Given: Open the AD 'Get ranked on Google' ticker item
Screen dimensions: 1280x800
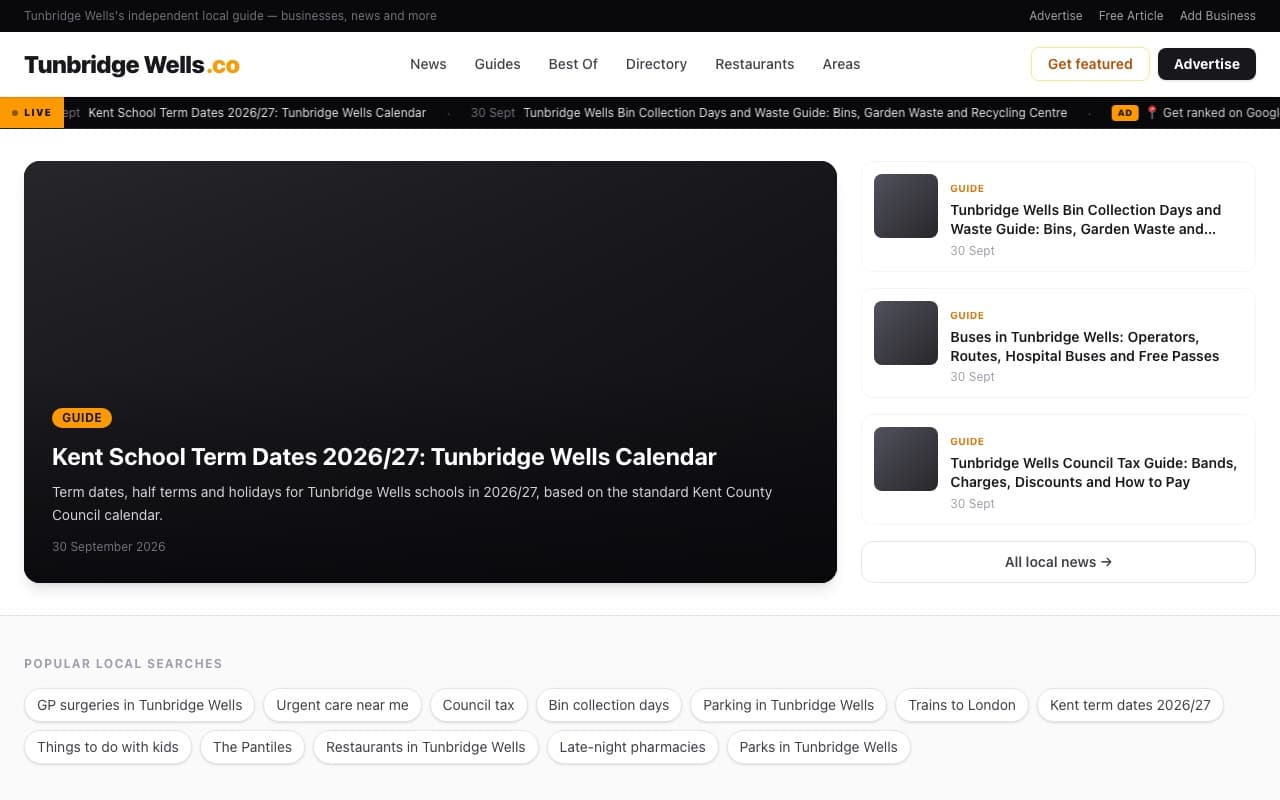Looking at the screenshot, I should click(x=1195, y=113).
